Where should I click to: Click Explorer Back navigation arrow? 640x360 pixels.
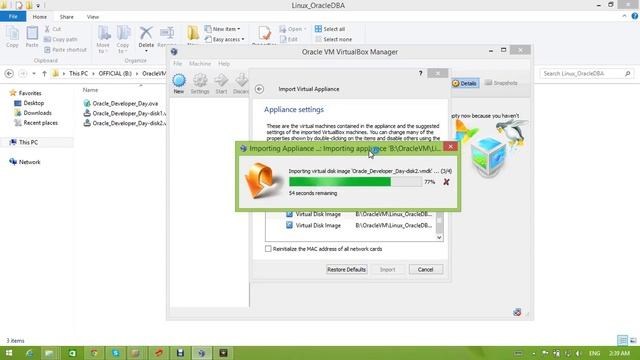[x=9, y=73]
